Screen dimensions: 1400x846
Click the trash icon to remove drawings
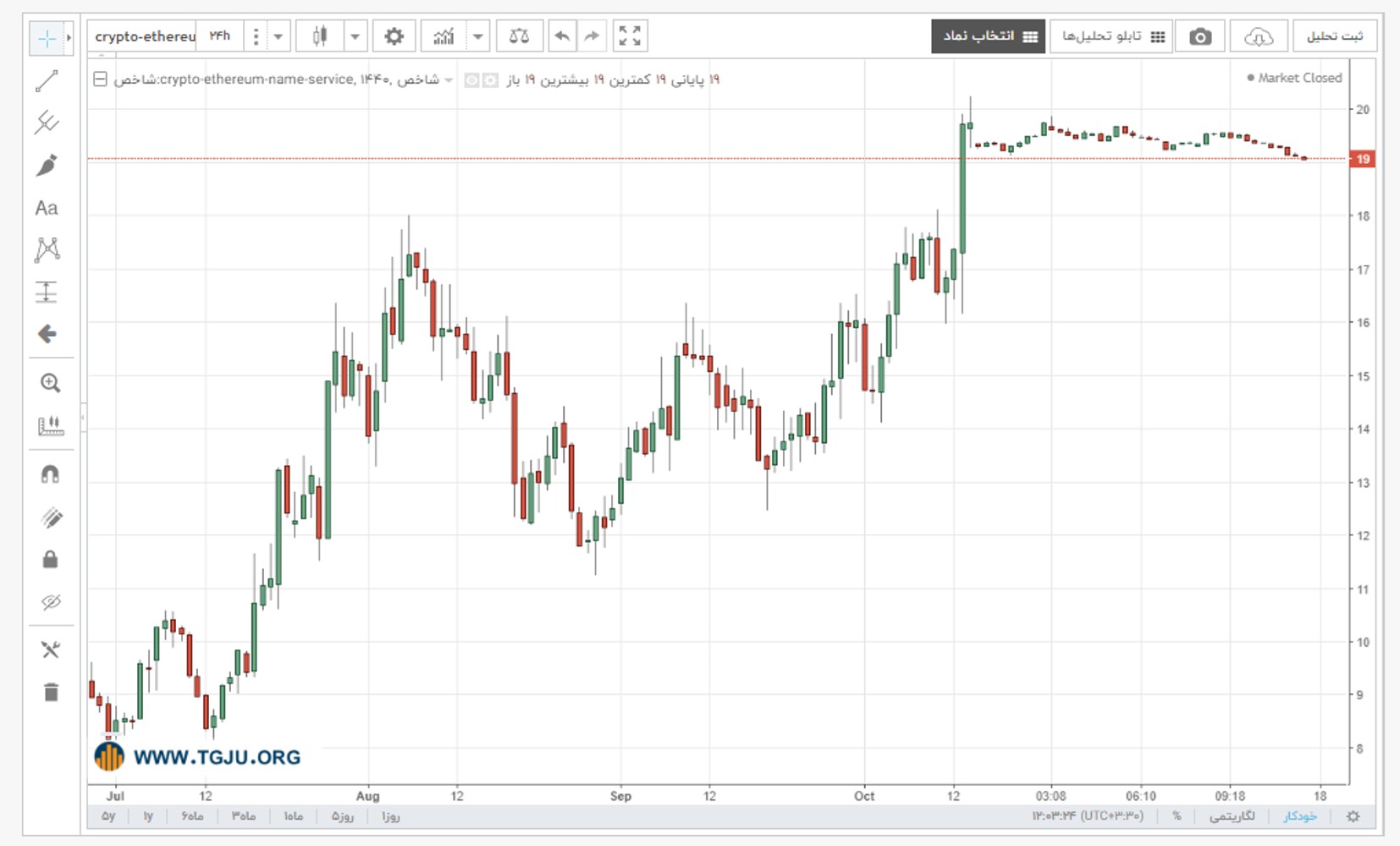[51, 692]
